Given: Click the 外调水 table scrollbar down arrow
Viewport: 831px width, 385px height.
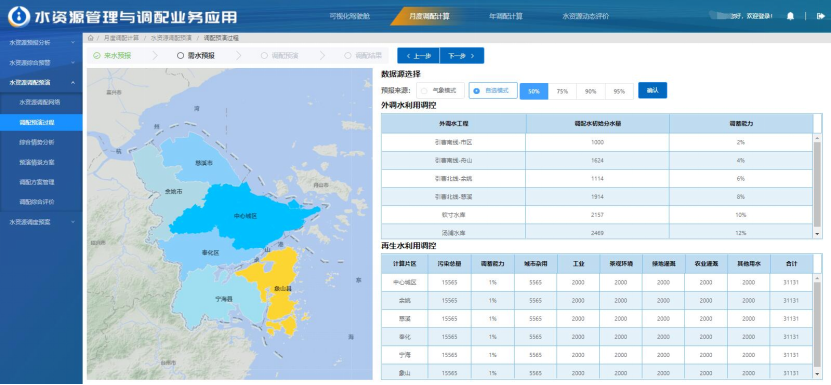Looking at the screenshot, I should (x=817, y=234).
